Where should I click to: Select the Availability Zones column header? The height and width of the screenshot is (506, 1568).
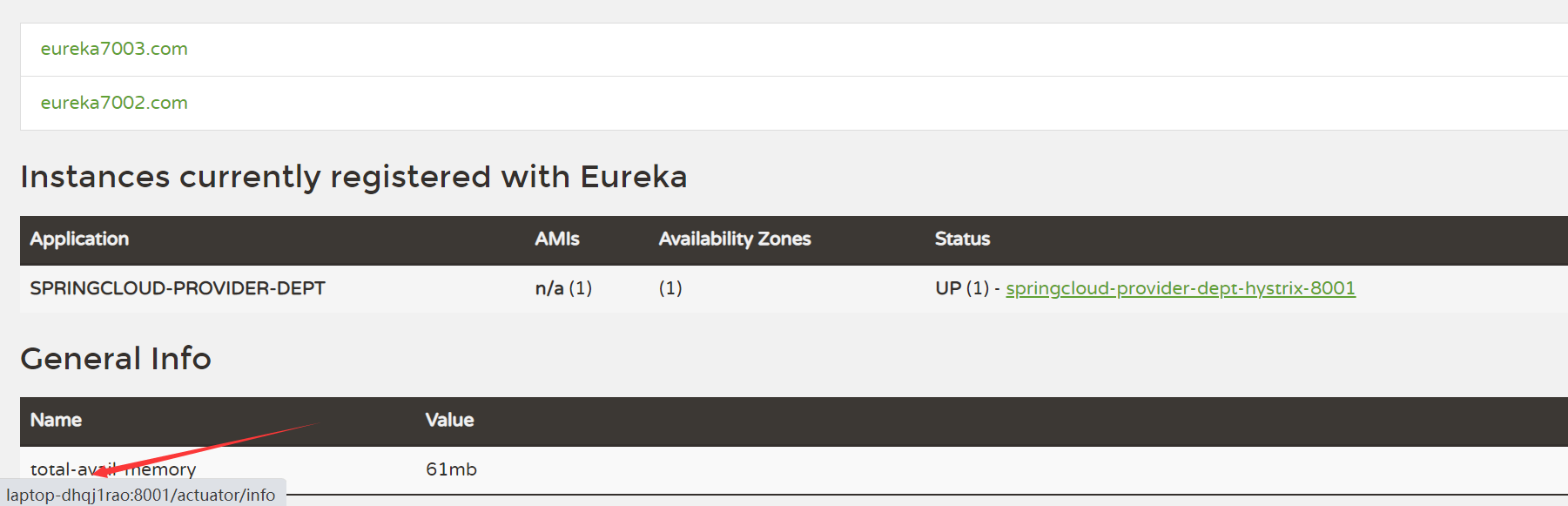[735, 239]
